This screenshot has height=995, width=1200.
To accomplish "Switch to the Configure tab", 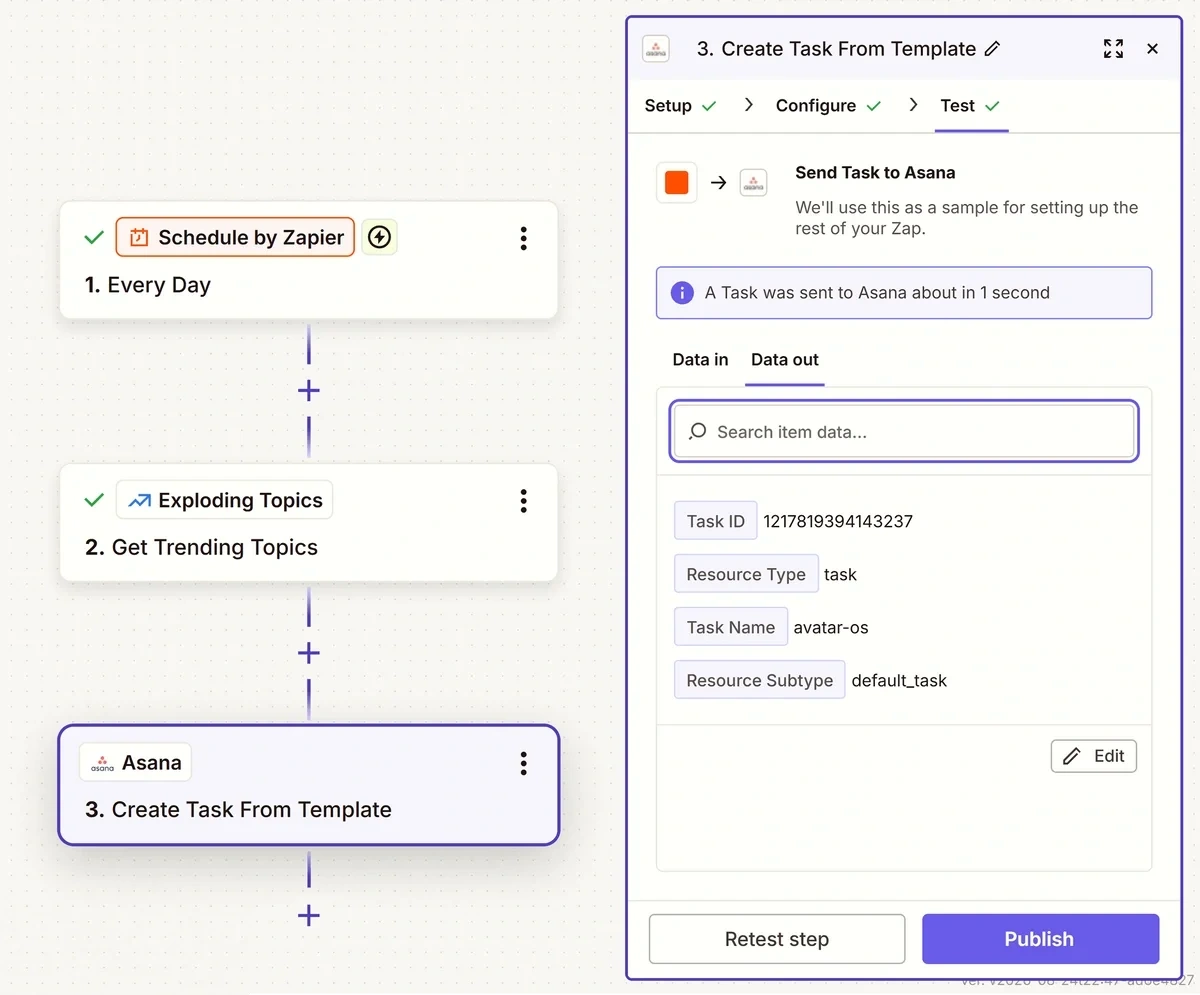I will pos(829,106).
